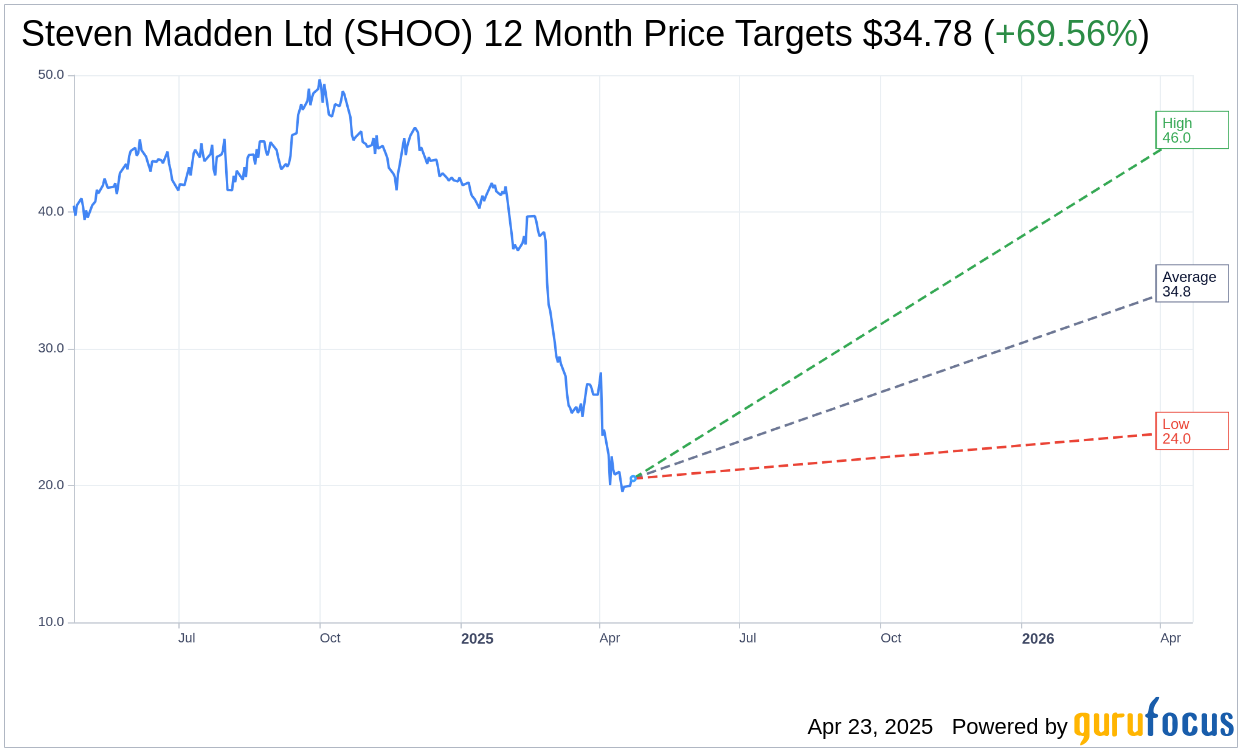Viewport: 1242px width, 752px height.
Task: Click the red dashed low-target line
Action: [x=900, y=456]
